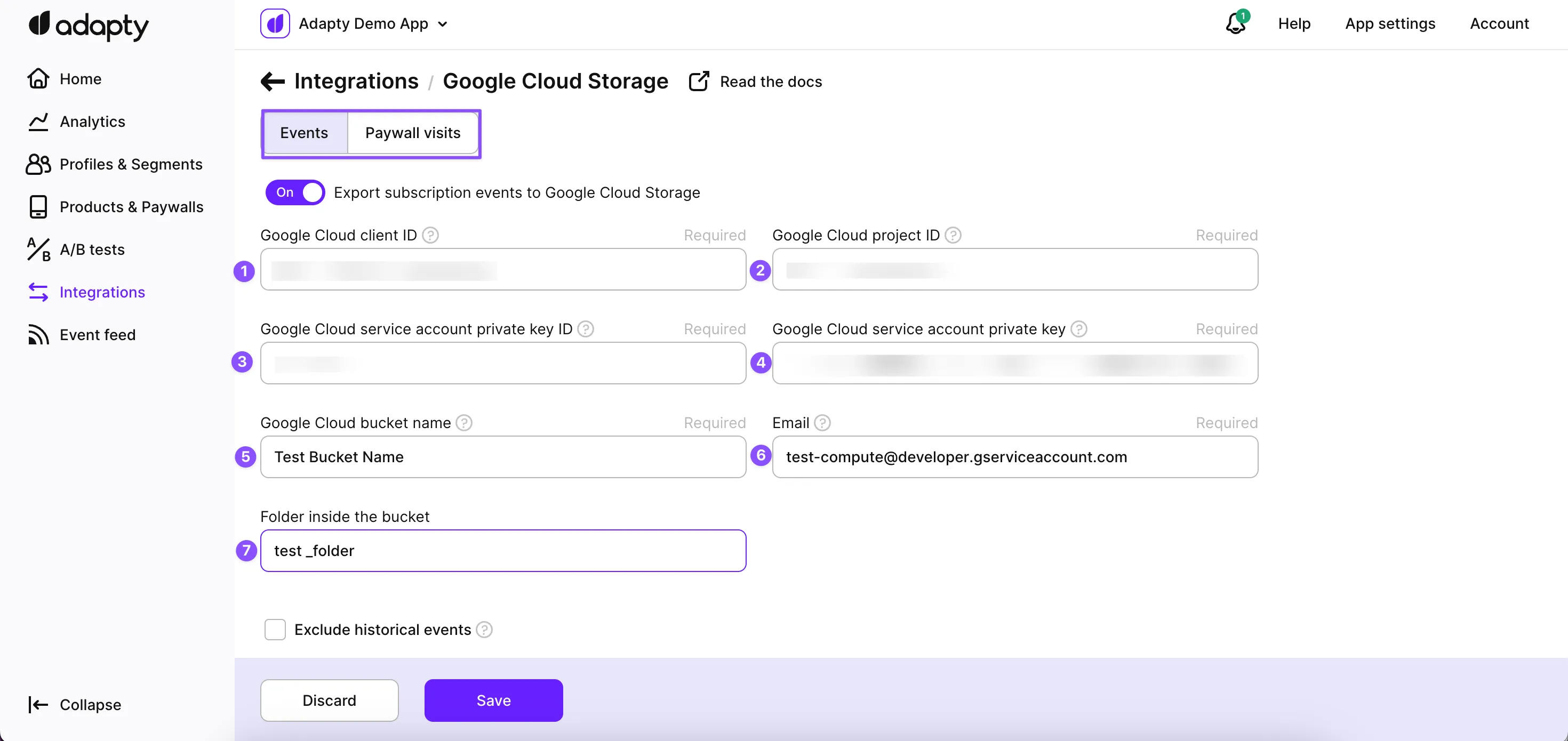Click help icon next to Google Cloud client ID
The image size is (1568, 741).
[430, 235]
